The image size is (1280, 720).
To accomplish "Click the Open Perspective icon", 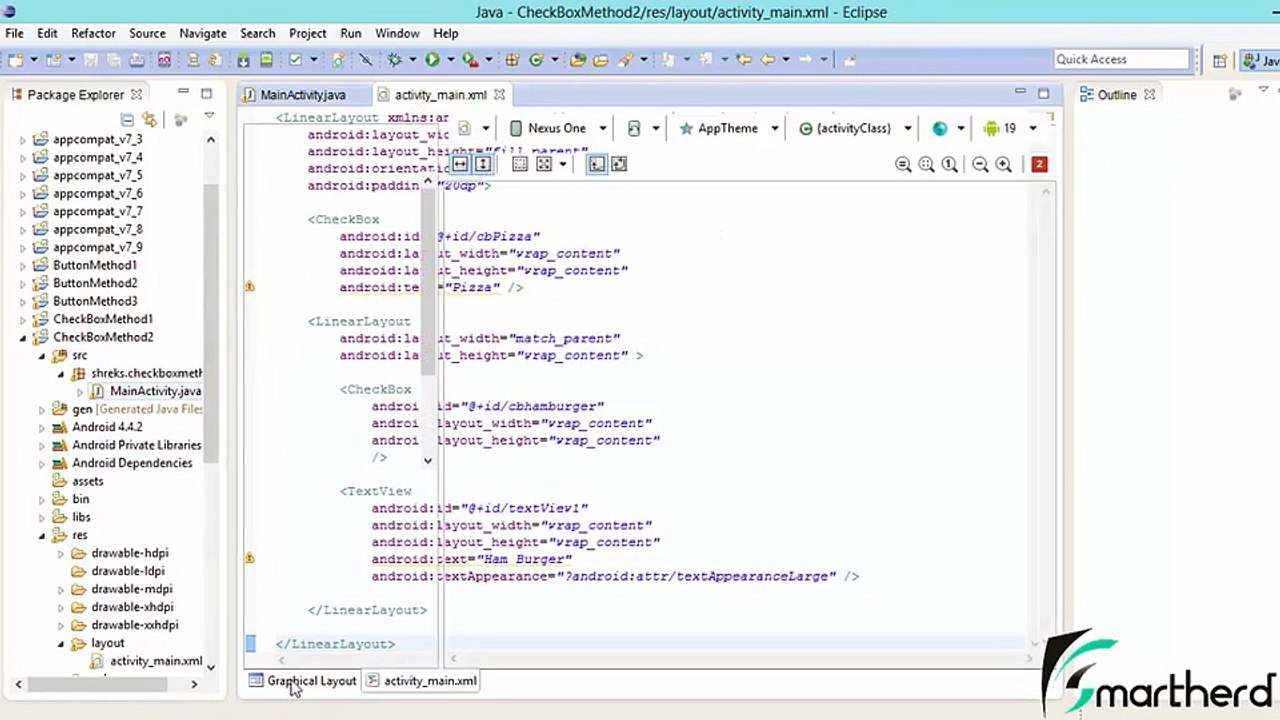I will pos(1219,60).
